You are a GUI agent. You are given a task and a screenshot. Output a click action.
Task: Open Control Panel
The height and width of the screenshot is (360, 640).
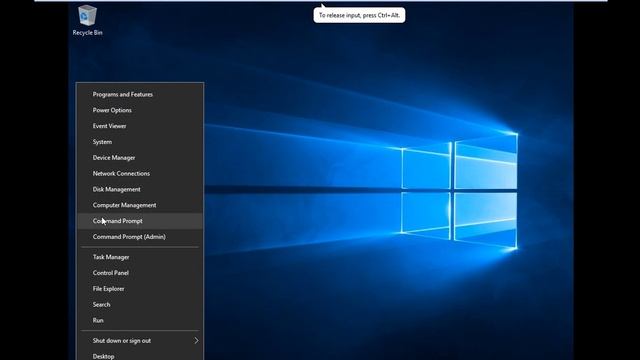140,273
